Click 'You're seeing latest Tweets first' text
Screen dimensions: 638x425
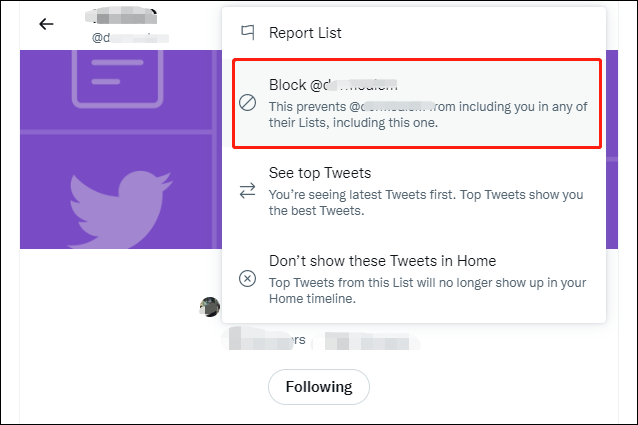click(x=426, y=203)
